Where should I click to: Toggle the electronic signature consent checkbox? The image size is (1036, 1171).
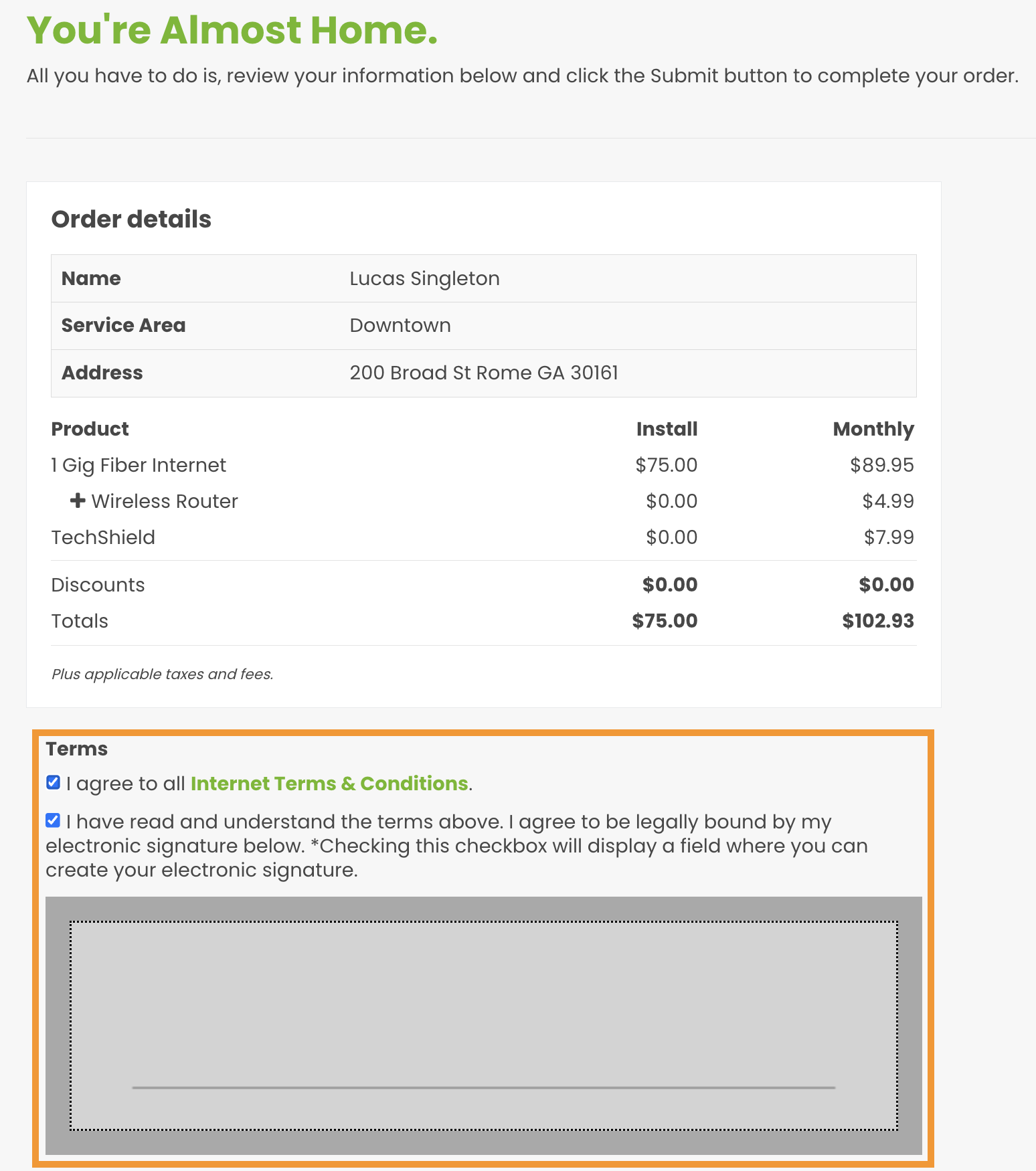tap(54, 820)
